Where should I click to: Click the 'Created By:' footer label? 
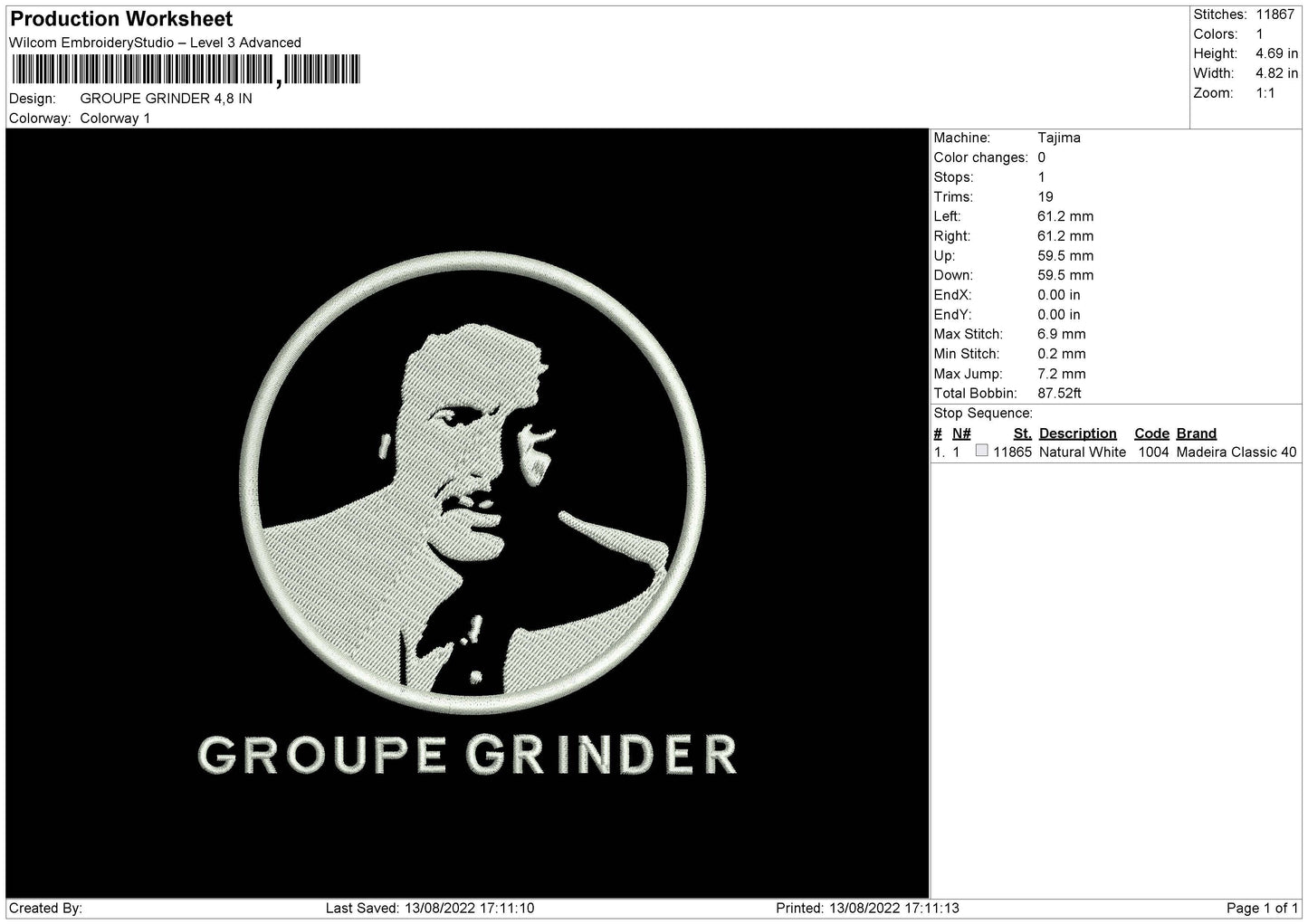pyautogui.click(x=45, y=909)
